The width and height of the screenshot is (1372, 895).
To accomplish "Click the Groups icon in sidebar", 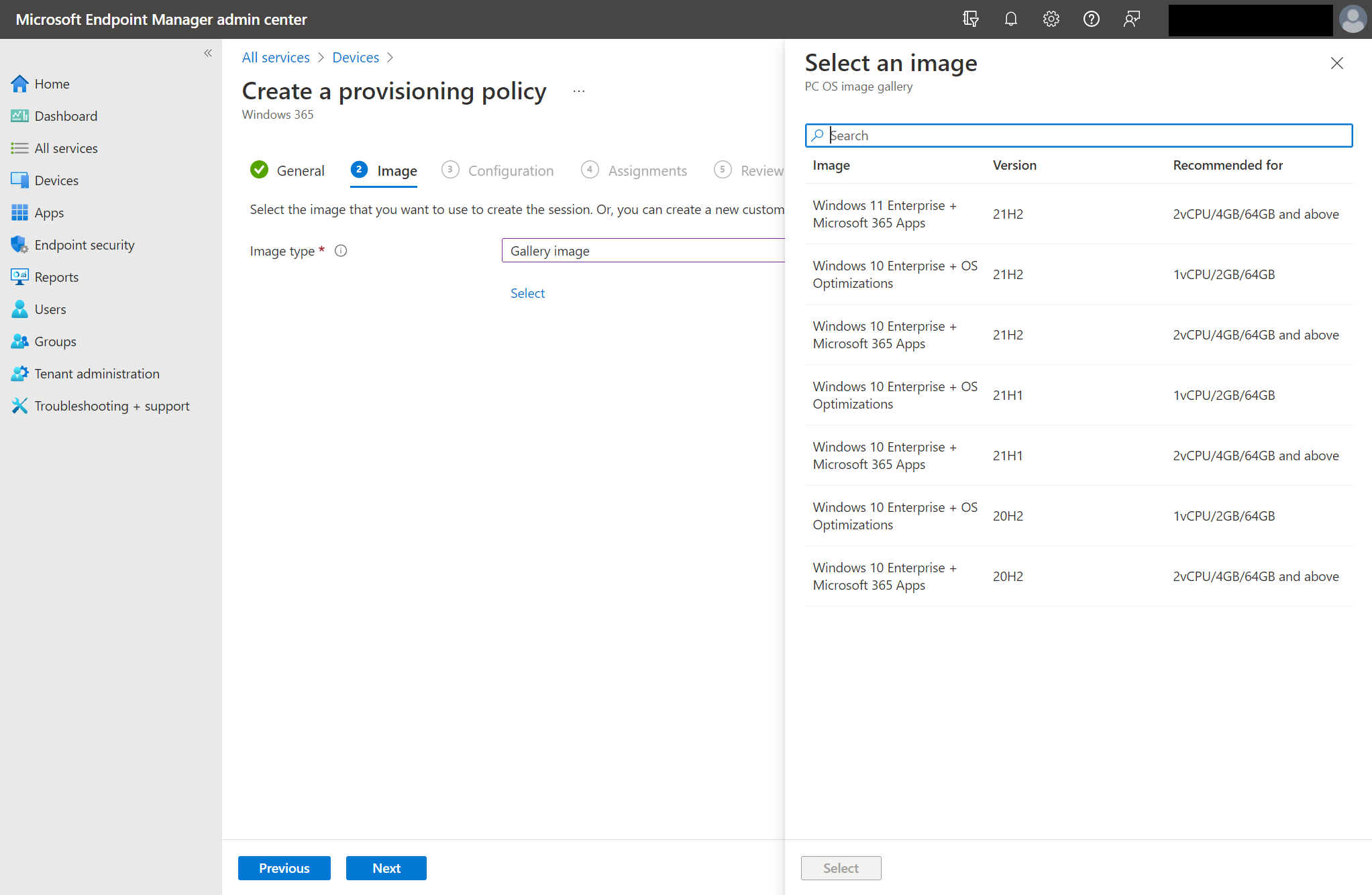I will coord(19,341).
